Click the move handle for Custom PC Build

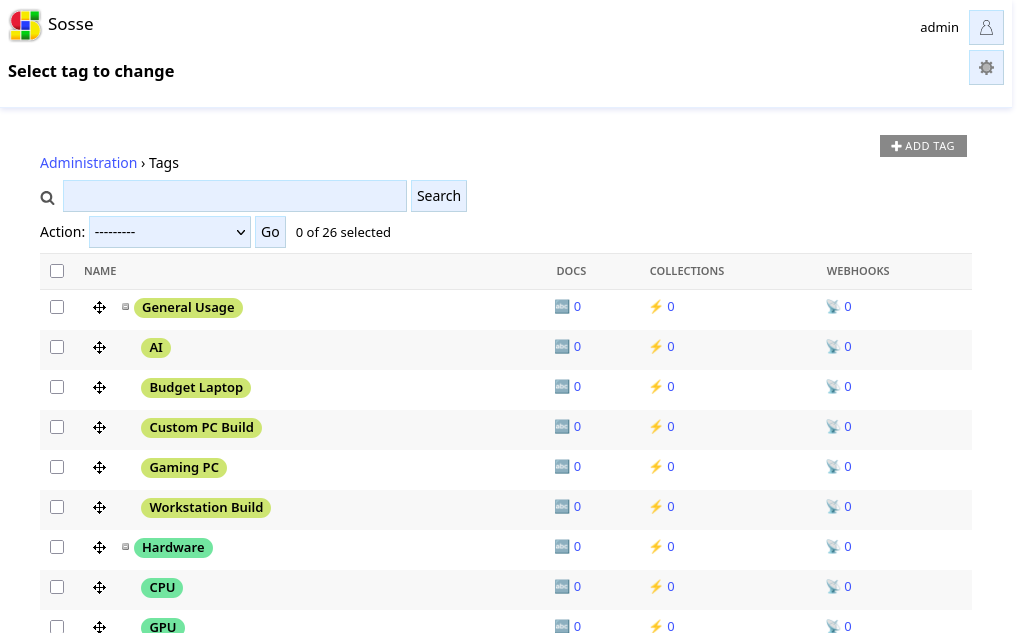[99, 427]
